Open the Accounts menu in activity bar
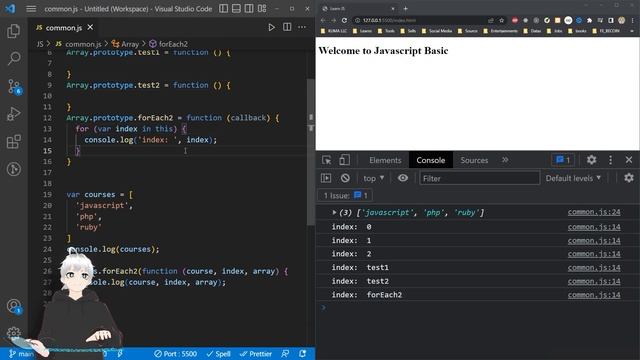Screen dimensions: 640x360 pyautogui.click(x=13, y=306)
